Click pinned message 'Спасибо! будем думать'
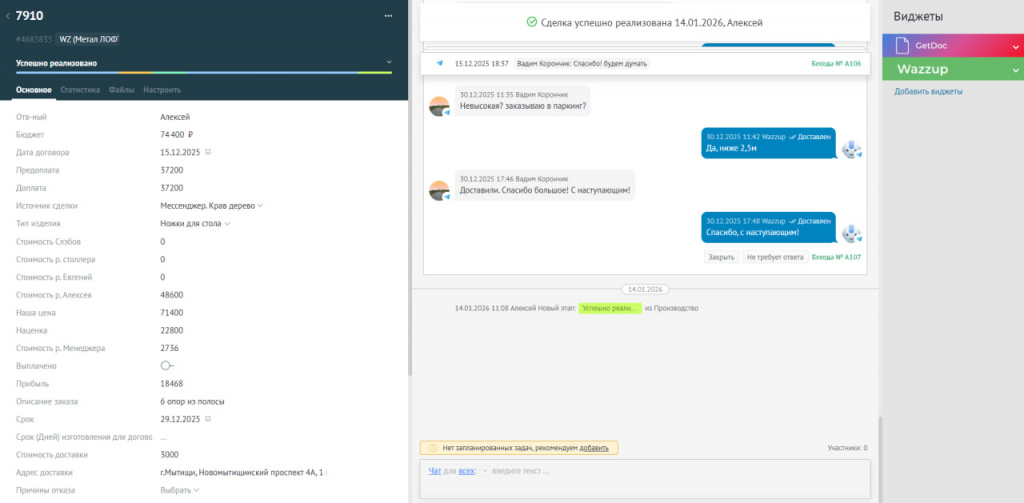 582,64
